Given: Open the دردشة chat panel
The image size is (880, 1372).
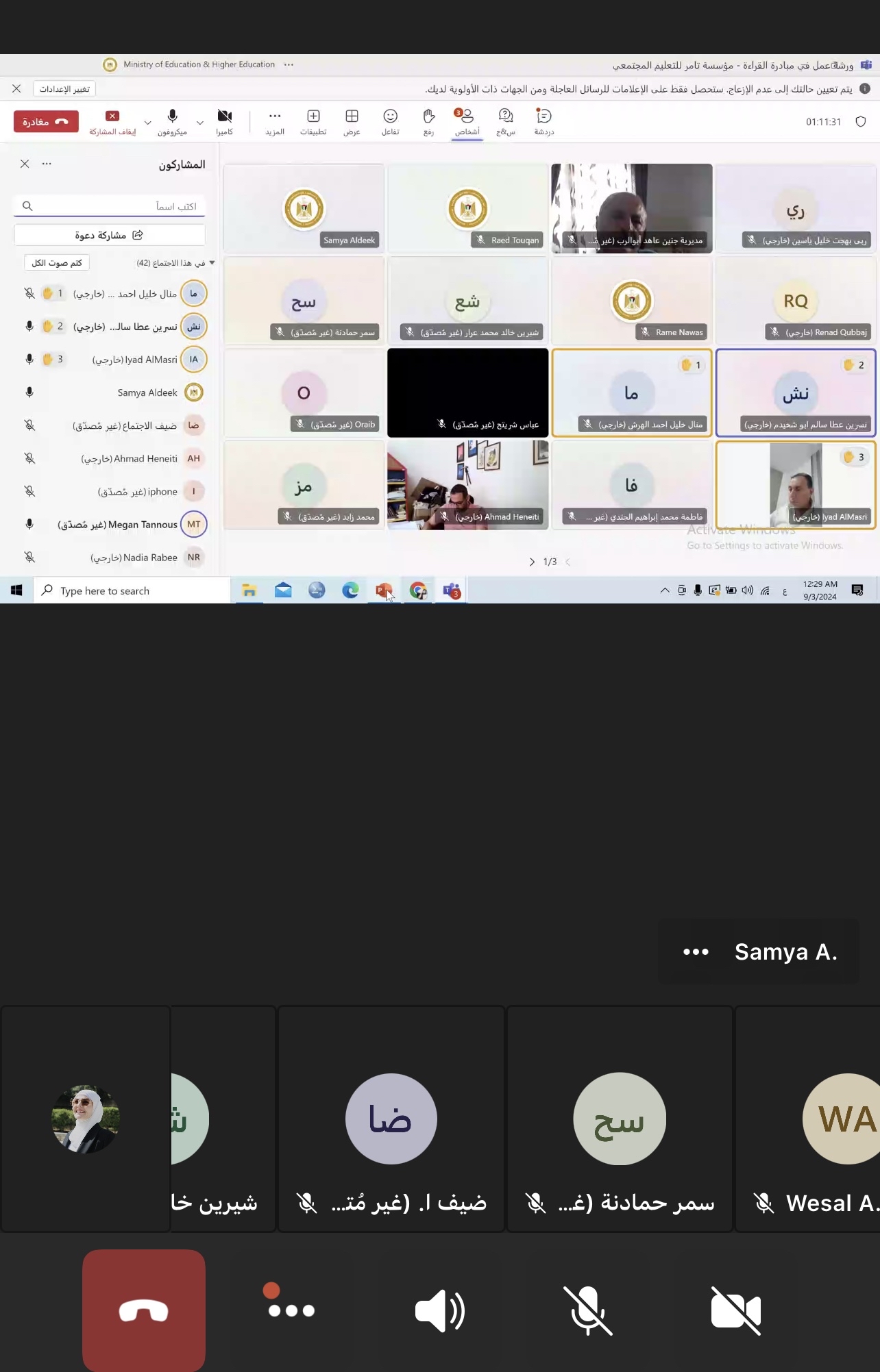Looking at the screenshot, I should 544,122.
